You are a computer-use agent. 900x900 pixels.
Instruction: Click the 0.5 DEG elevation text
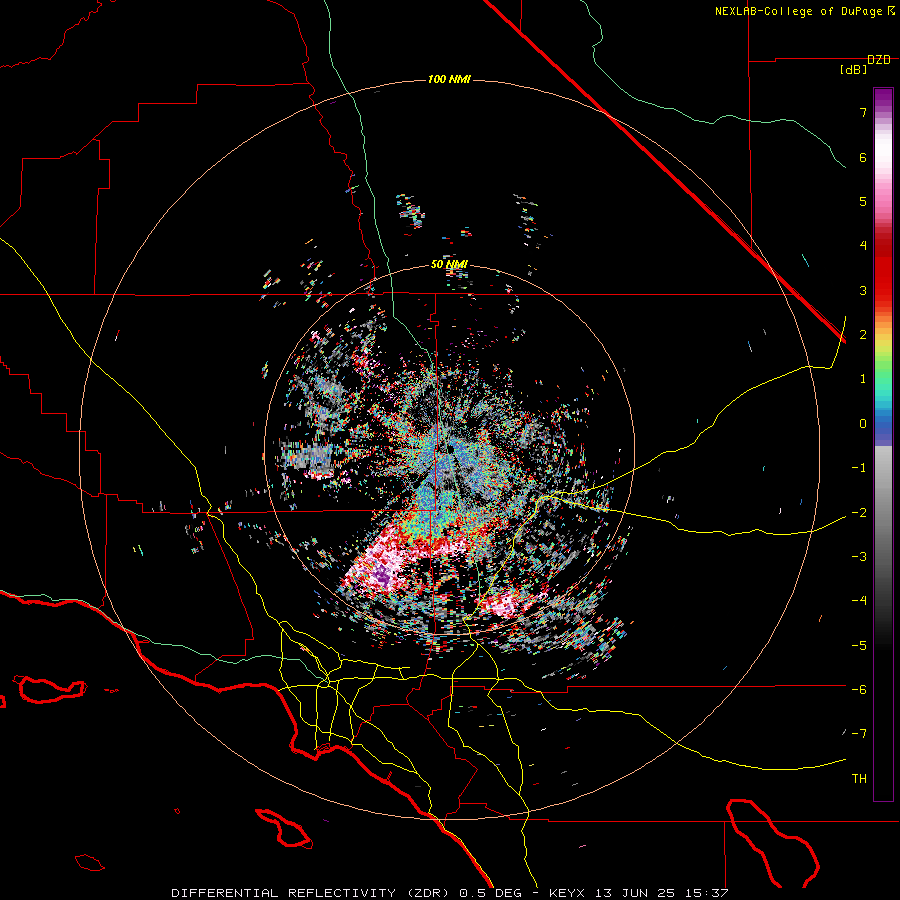(490, 893)
